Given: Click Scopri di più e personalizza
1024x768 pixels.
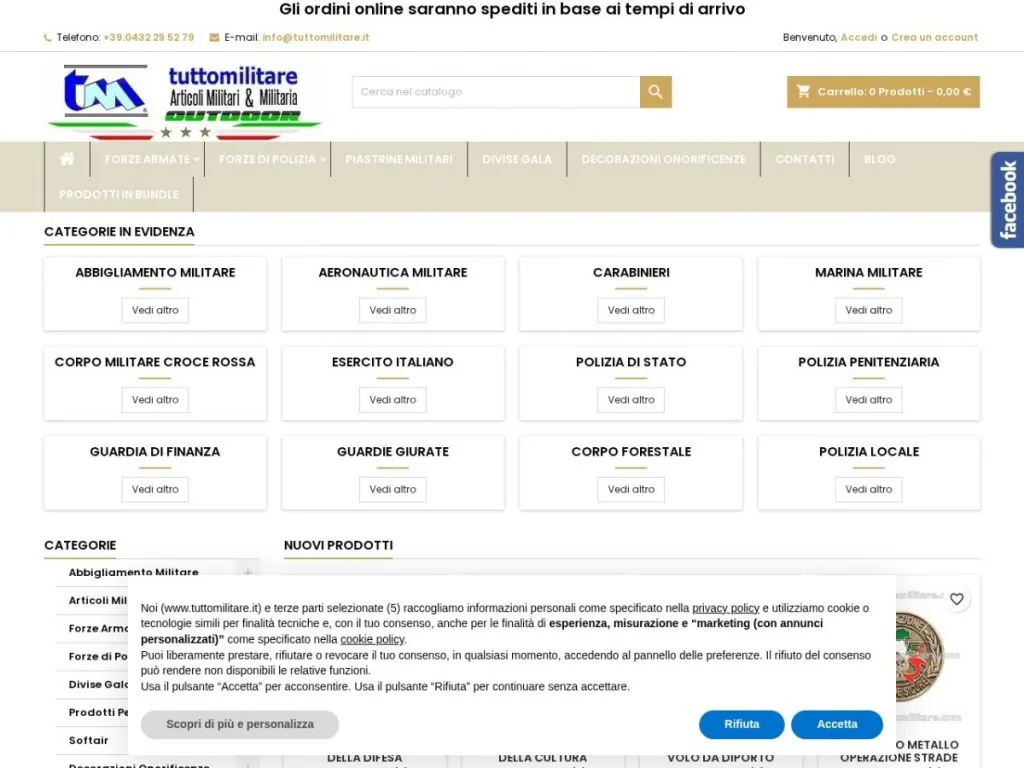Looking at the screenshot, I should pyautogui.click(x=240, y=724).
